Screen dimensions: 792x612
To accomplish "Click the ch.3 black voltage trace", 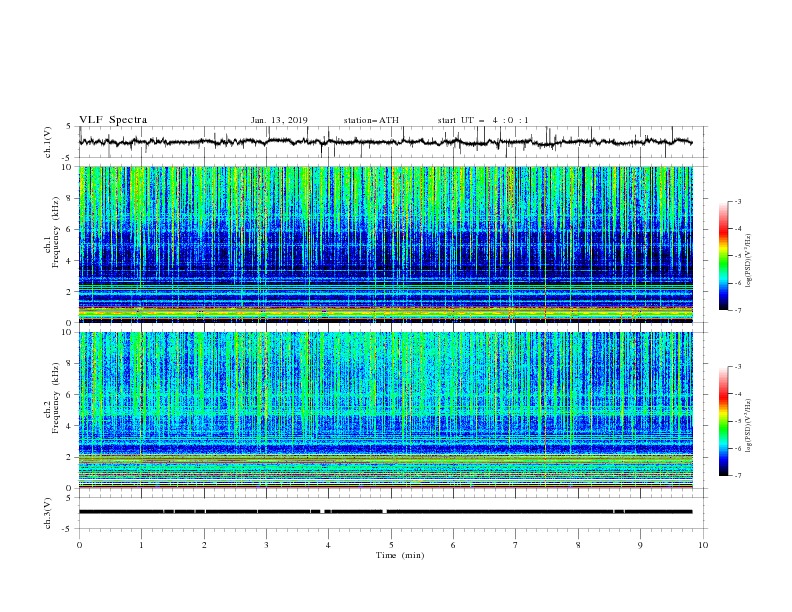I will 386,512.
